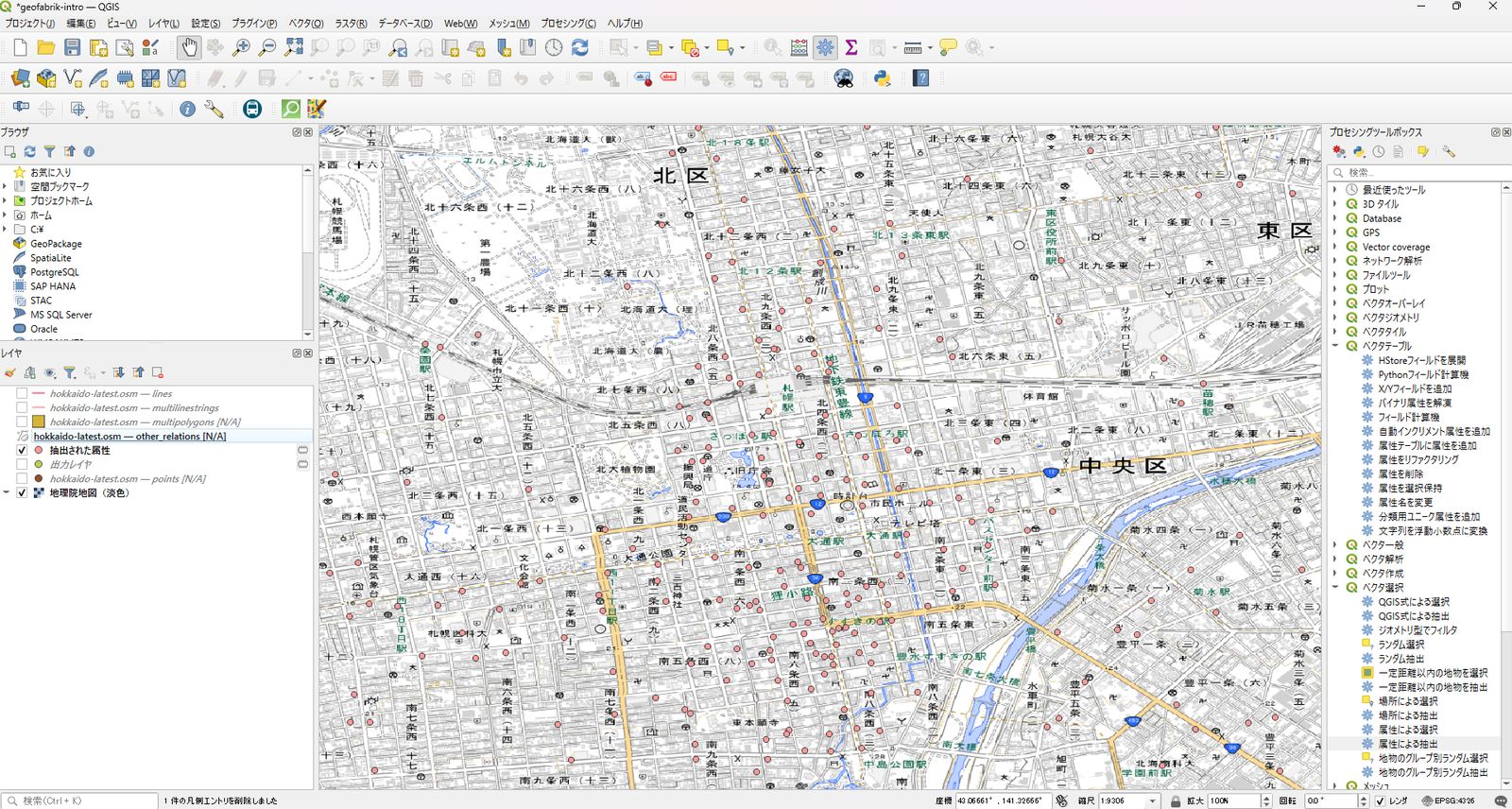
Task: Select the PostgreSQL entry in the browser
Action: [54, 272]
